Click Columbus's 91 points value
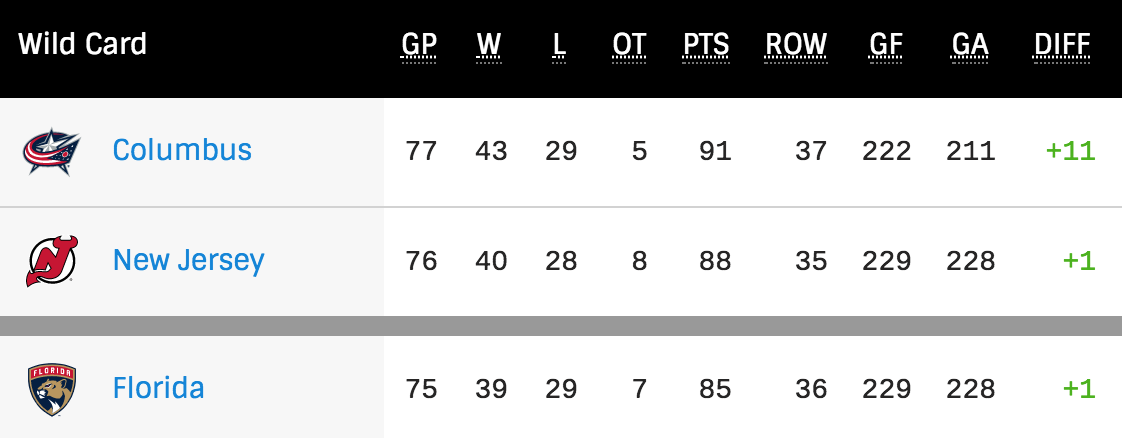 714,151
